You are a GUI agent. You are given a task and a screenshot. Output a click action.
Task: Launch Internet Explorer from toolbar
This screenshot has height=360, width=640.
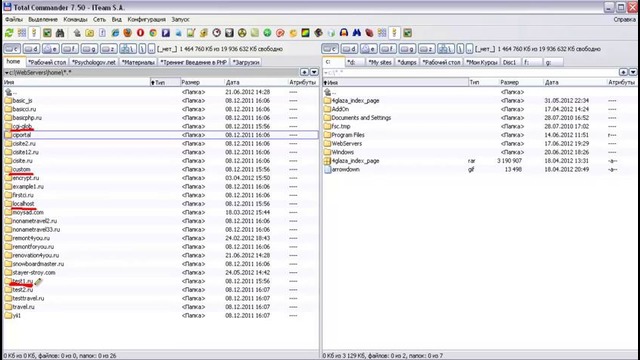pyautogui.click(x=115, y=33)
